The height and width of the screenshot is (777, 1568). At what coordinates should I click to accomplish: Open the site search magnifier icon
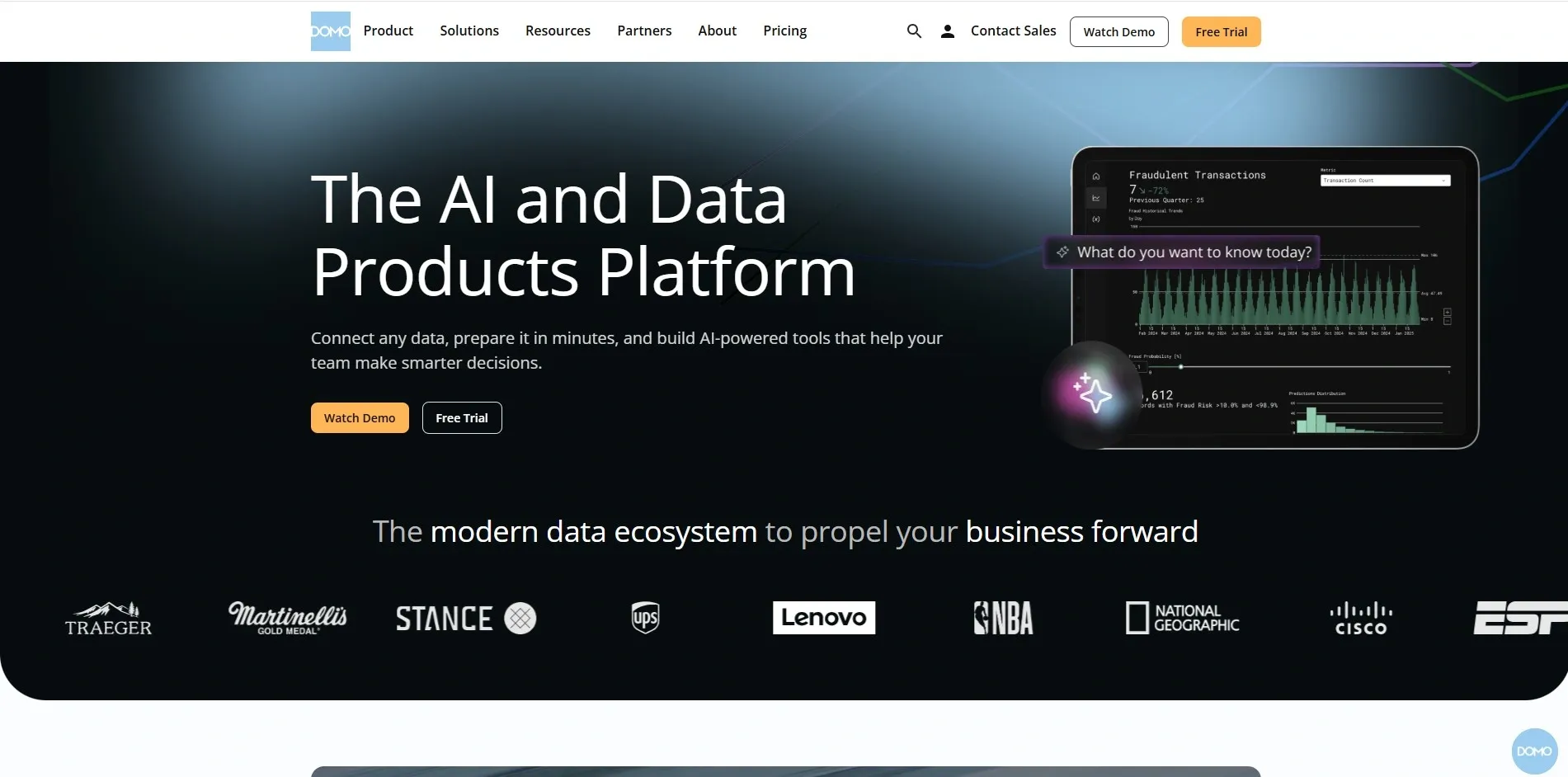(914, 31)
